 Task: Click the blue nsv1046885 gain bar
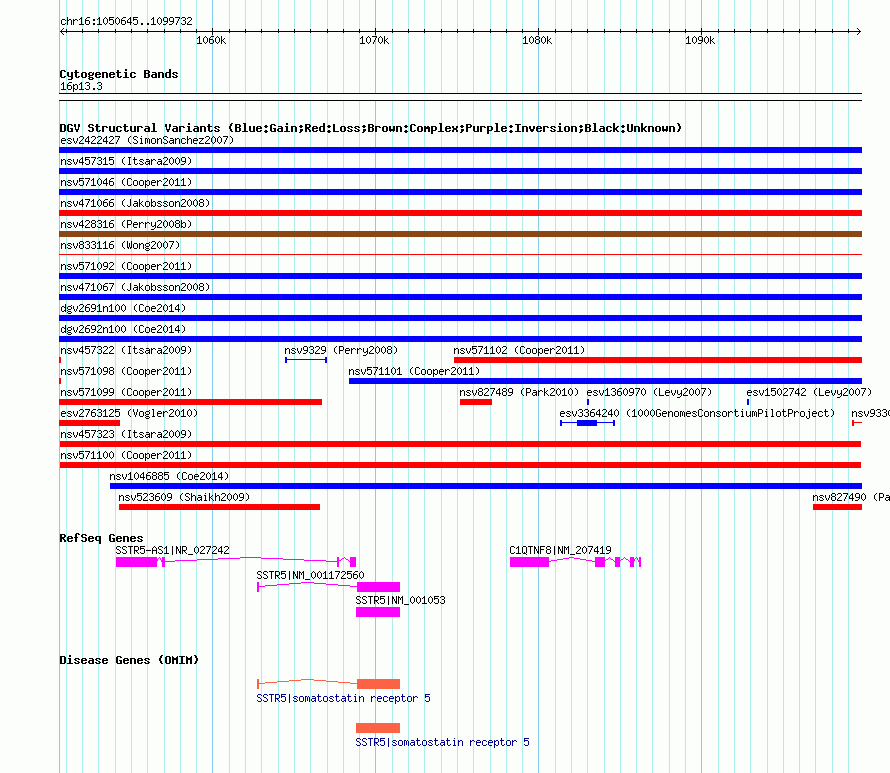tap(486, 486)
